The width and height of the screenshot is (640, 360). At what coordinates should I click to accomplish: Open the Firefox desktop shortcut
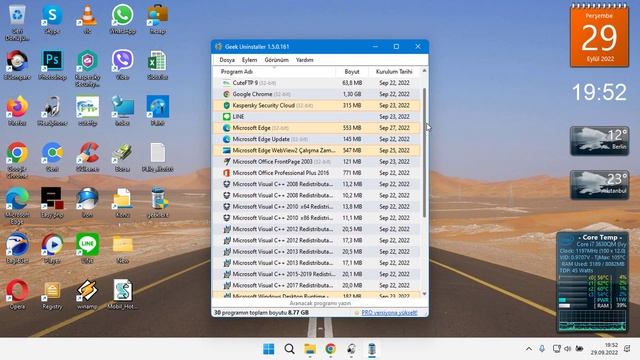(x=17, y=110)
